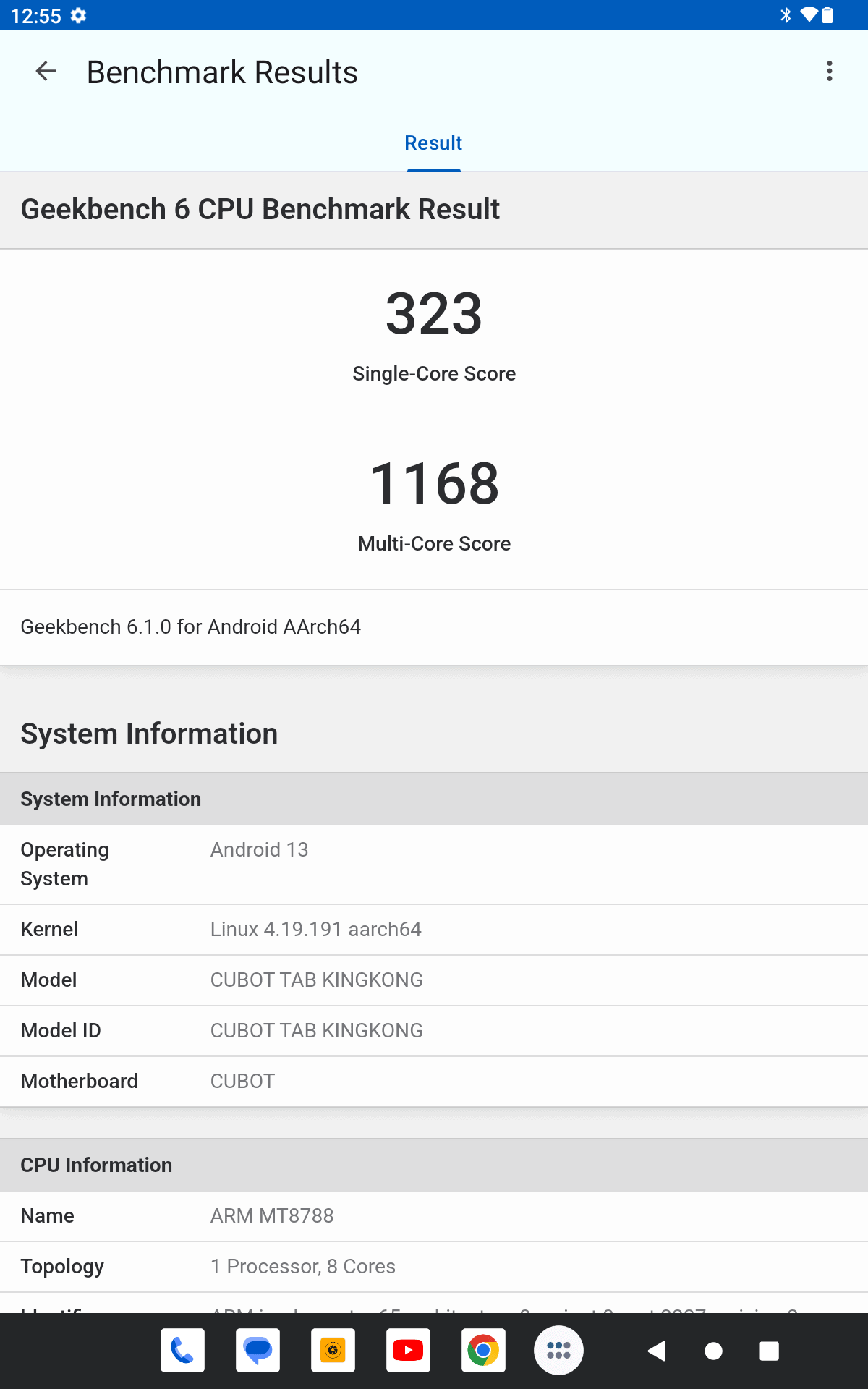Tap the Linux 4.19.191 aarch64 kernel value
The image size is (868, 1389).
[315, 929]
